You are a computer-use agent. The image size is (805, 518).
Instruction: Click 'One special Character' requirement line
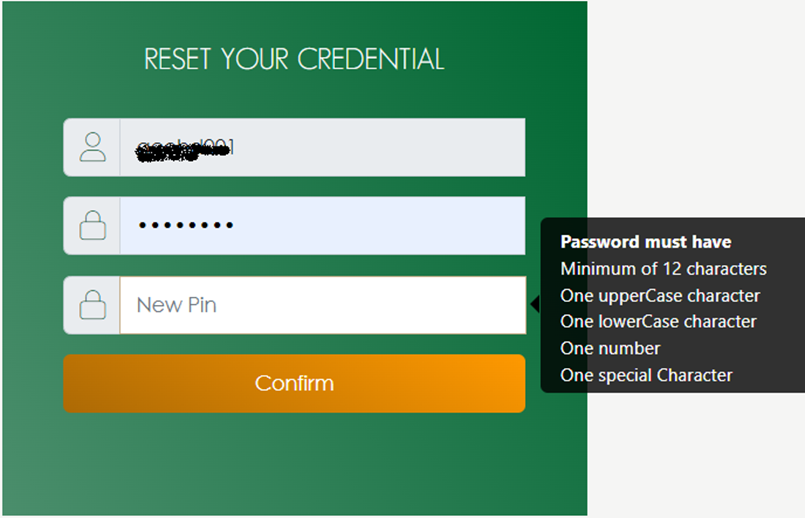(x=646, y=375)
